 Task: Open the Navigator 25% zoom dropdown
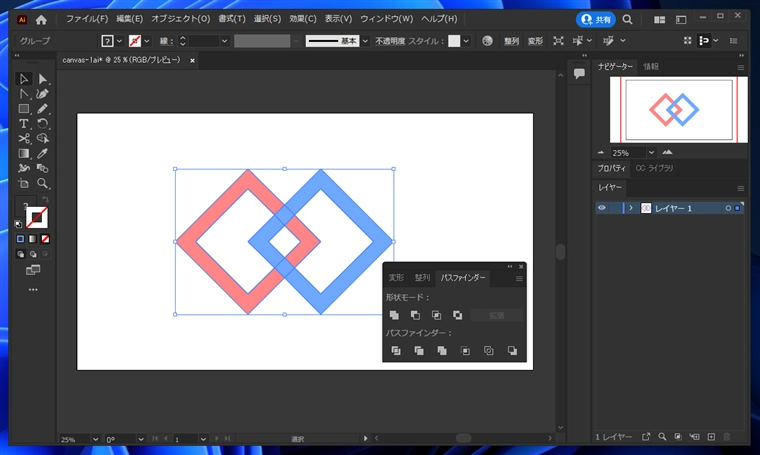pyautogui.click(x=651, y=153)
